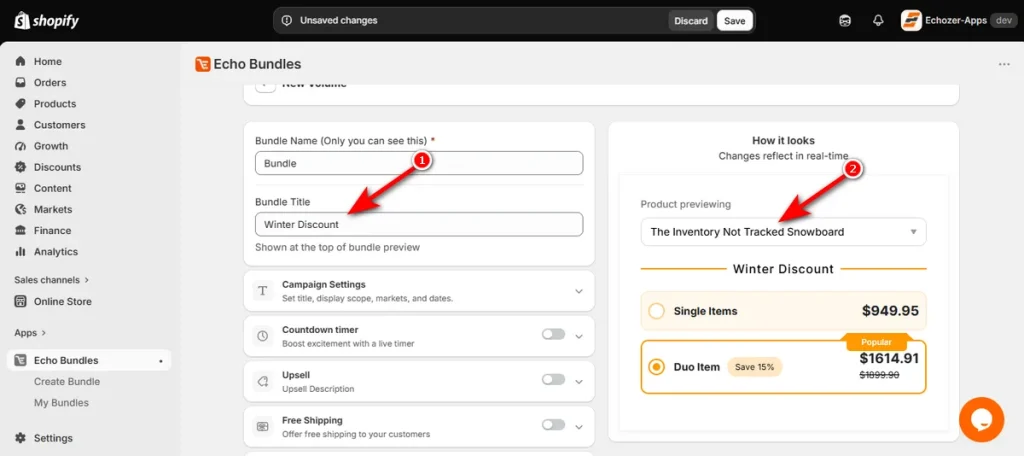Click the Online Store storefront icon
Viewport: 1024px width, 456px height.
click(21, 301)
